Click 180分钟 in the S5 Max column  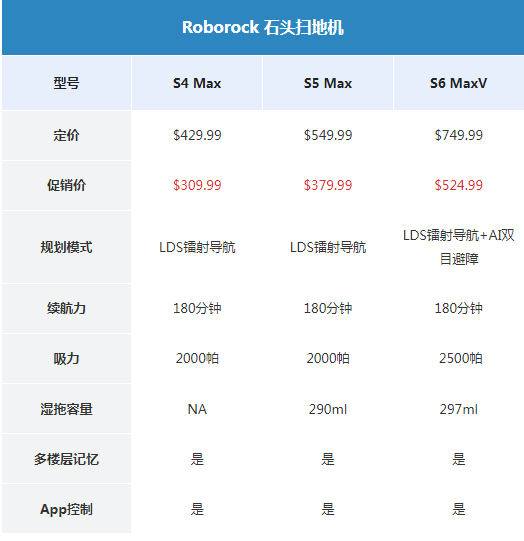click(x=328, y=308)
